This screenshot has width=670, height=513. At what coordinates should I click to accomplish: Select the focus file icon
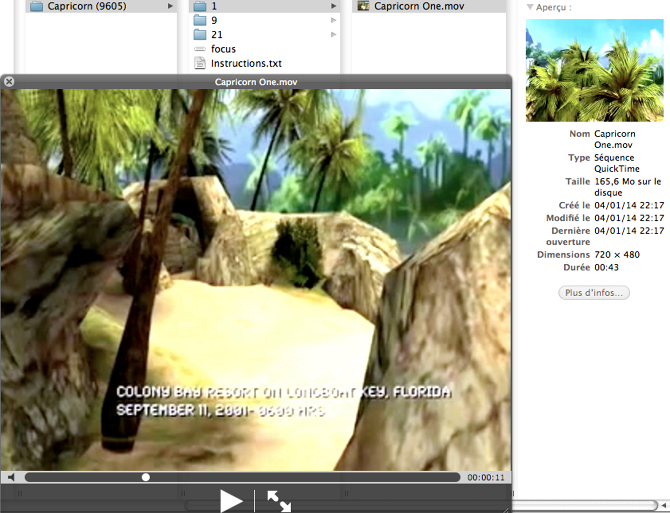point(199,49)
